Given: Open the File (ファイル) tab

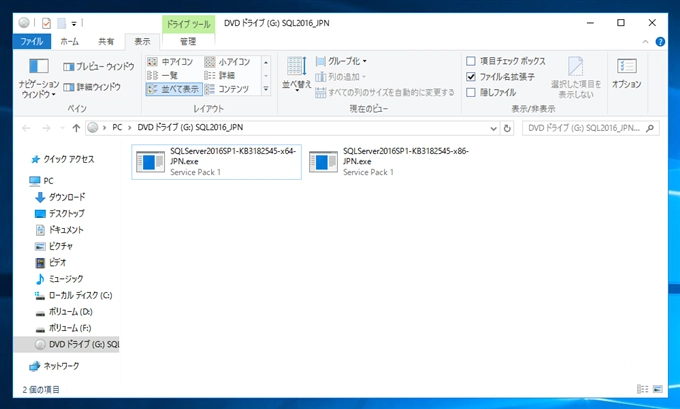Looking at the screenshot, I should [32, 41].
